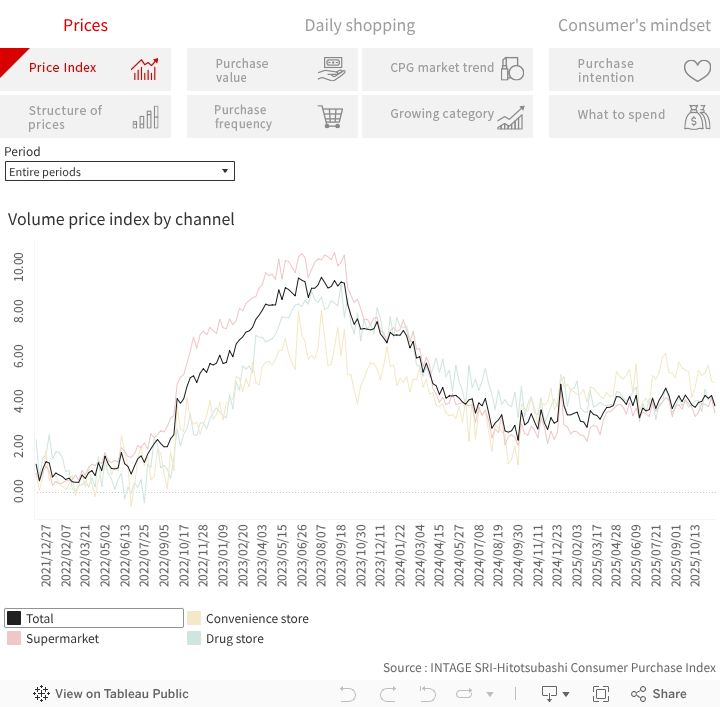This screenshot has height=707, width=720.
Task: Toggle full screen view icon
Action: 601,694
